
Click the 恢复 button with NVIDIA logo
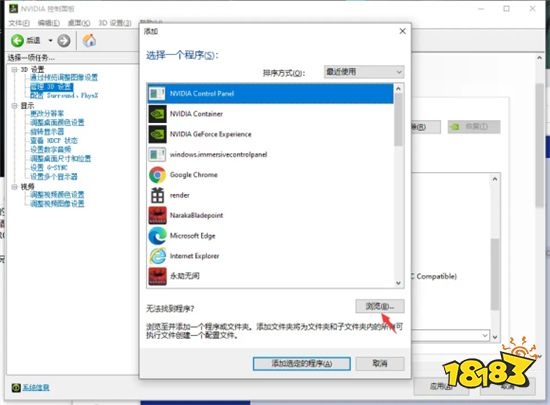474,127
